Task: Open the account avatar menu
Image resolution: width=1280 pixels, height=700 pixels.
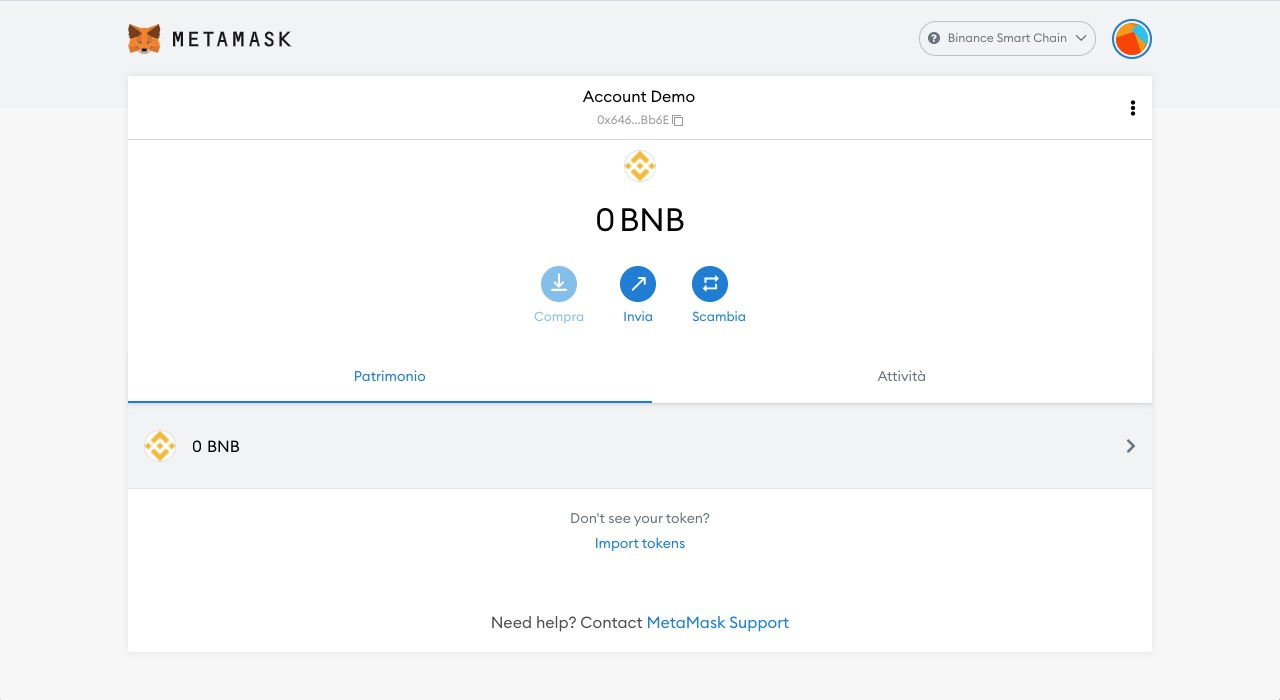Action: coord(1132,39)
